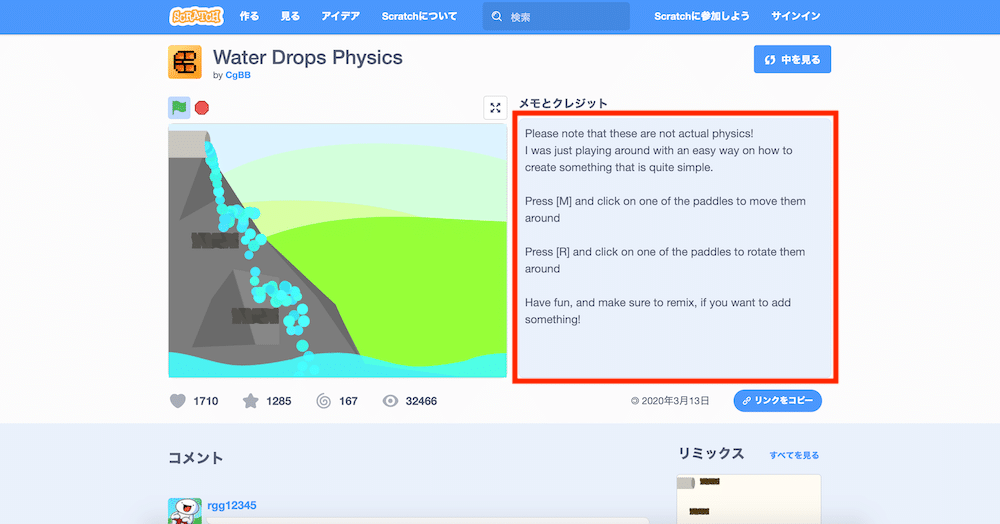Click the サインイン sign-in link
Image resolution: width=1000 pixels, height=524 pixels.
tap(795, 16)
